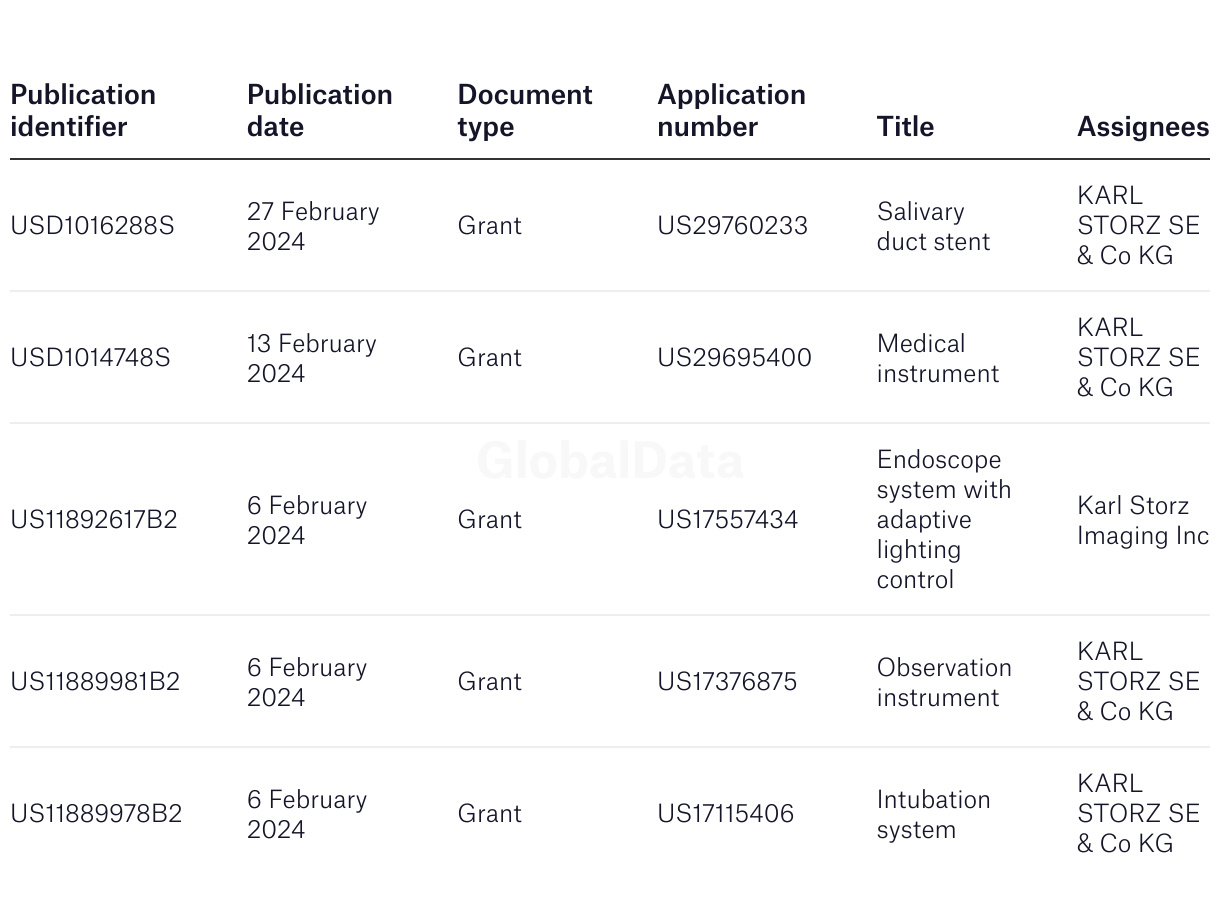Click the Publication date column header
Viewport: 1220px width, 920px height.
coord(319,110)
